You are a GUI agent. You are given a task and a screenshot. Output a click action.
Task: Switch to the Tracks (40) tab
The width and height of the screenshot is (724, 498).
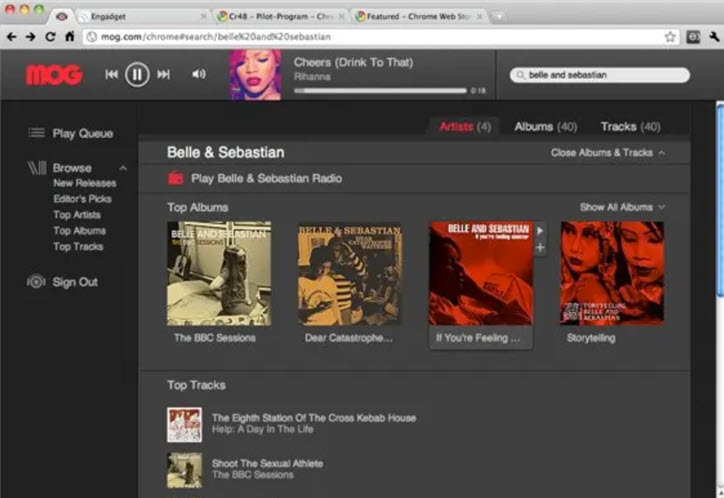(630, 127)
